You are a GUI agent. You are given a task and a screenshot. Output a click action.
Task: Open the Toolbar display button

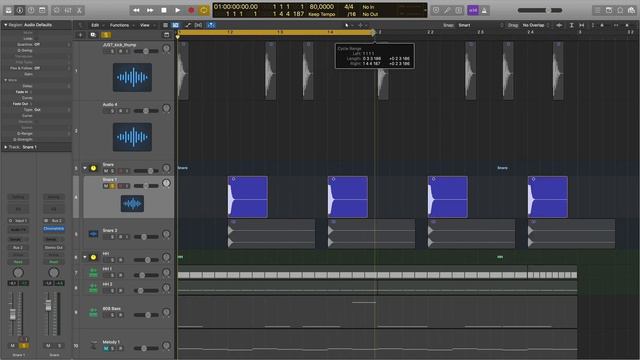pyautogui.click(x=42, y=10)
